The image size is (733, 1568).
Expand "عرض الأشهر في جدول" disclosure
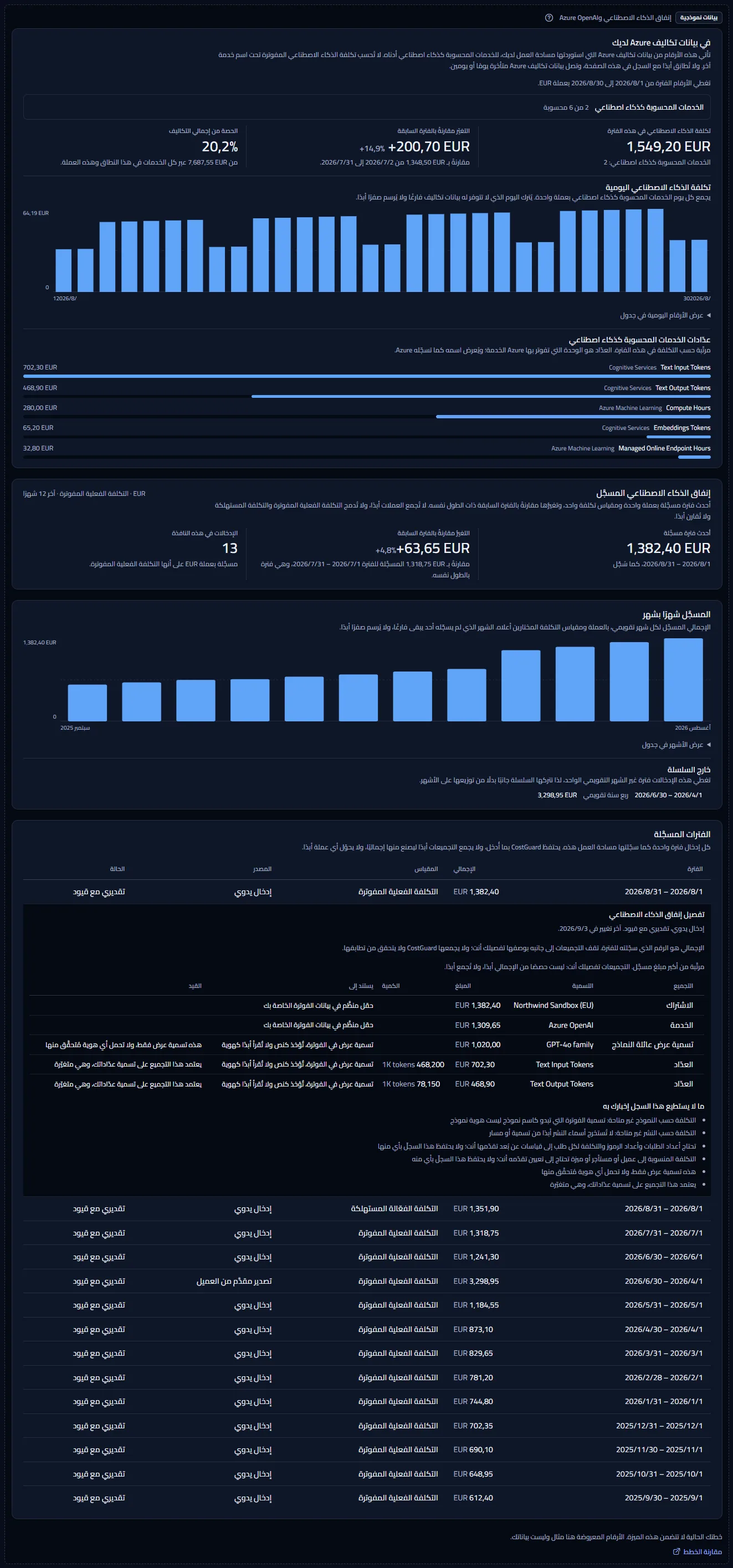(676, 745)
